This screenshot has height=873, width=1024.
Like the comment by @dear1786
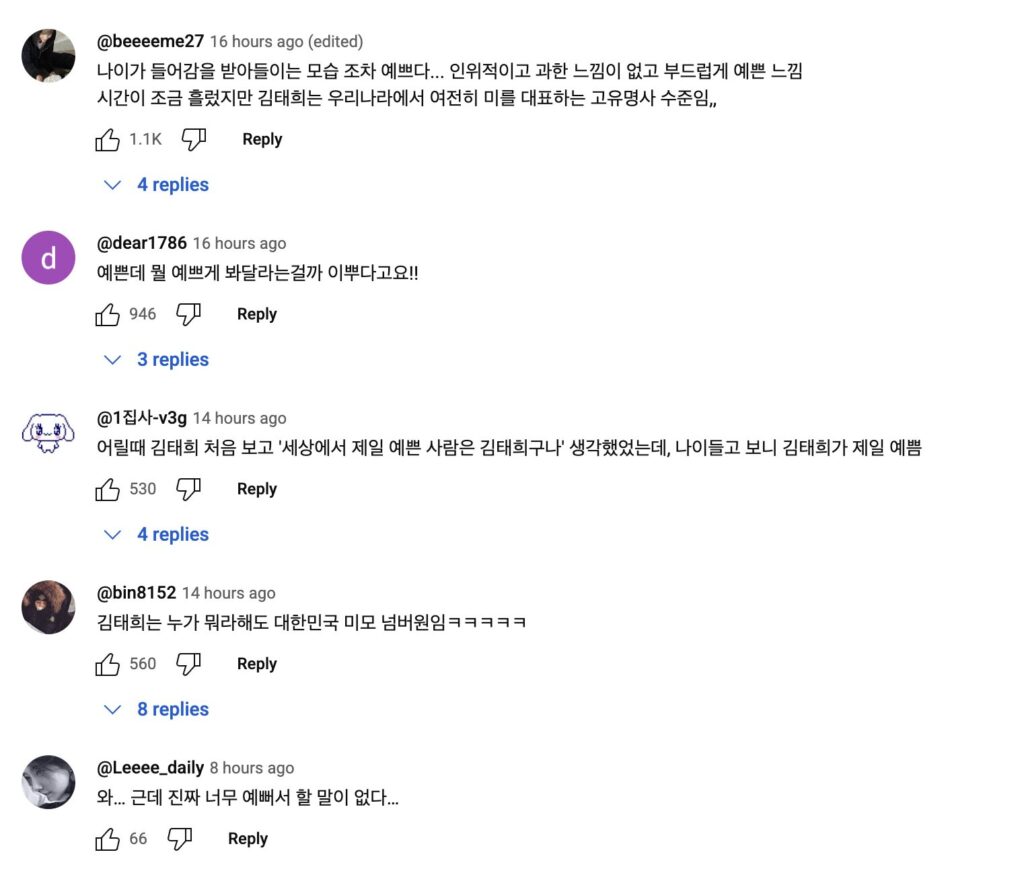coord(108,315)
